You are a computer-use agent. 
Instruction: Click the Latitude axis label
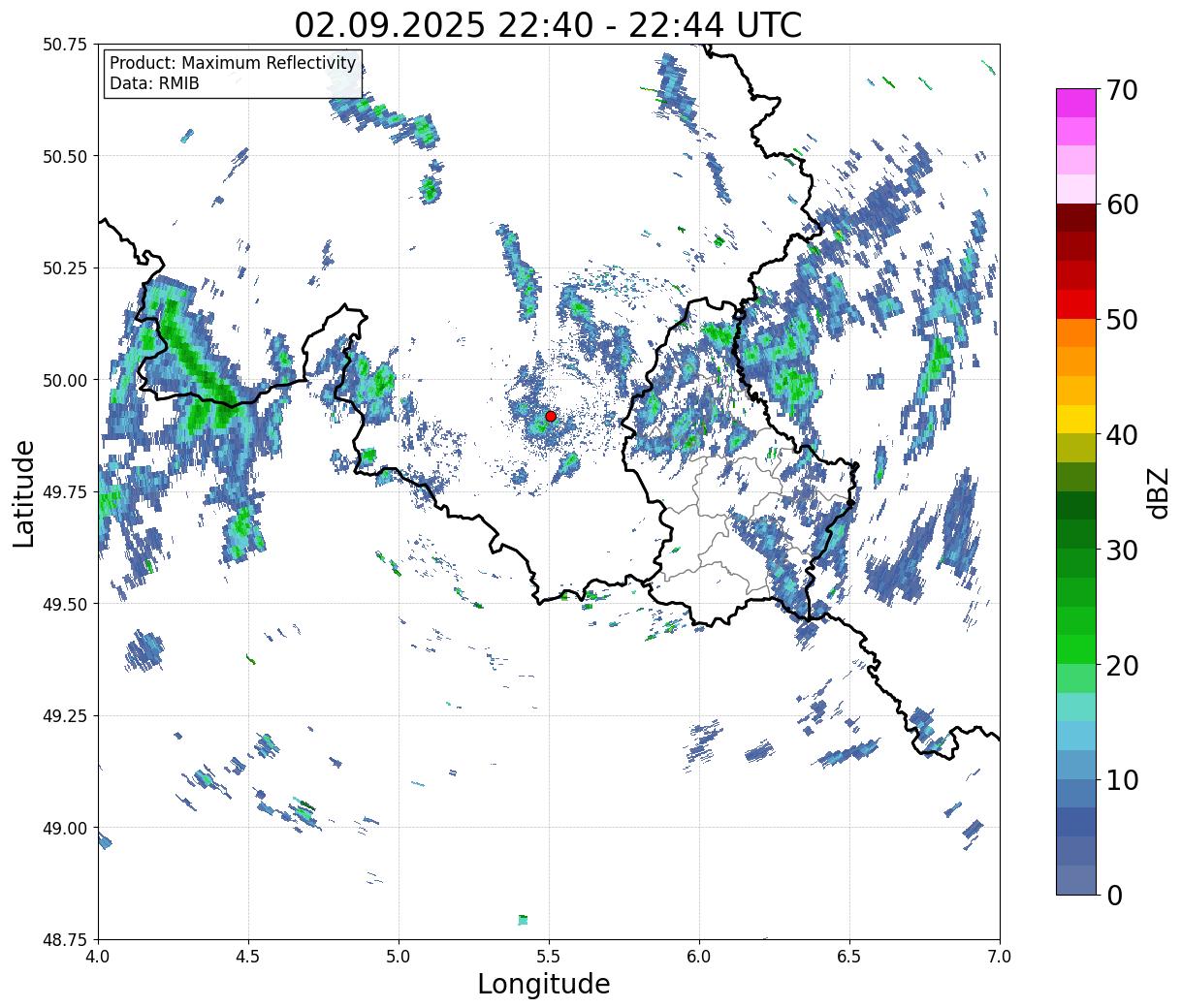24,492
